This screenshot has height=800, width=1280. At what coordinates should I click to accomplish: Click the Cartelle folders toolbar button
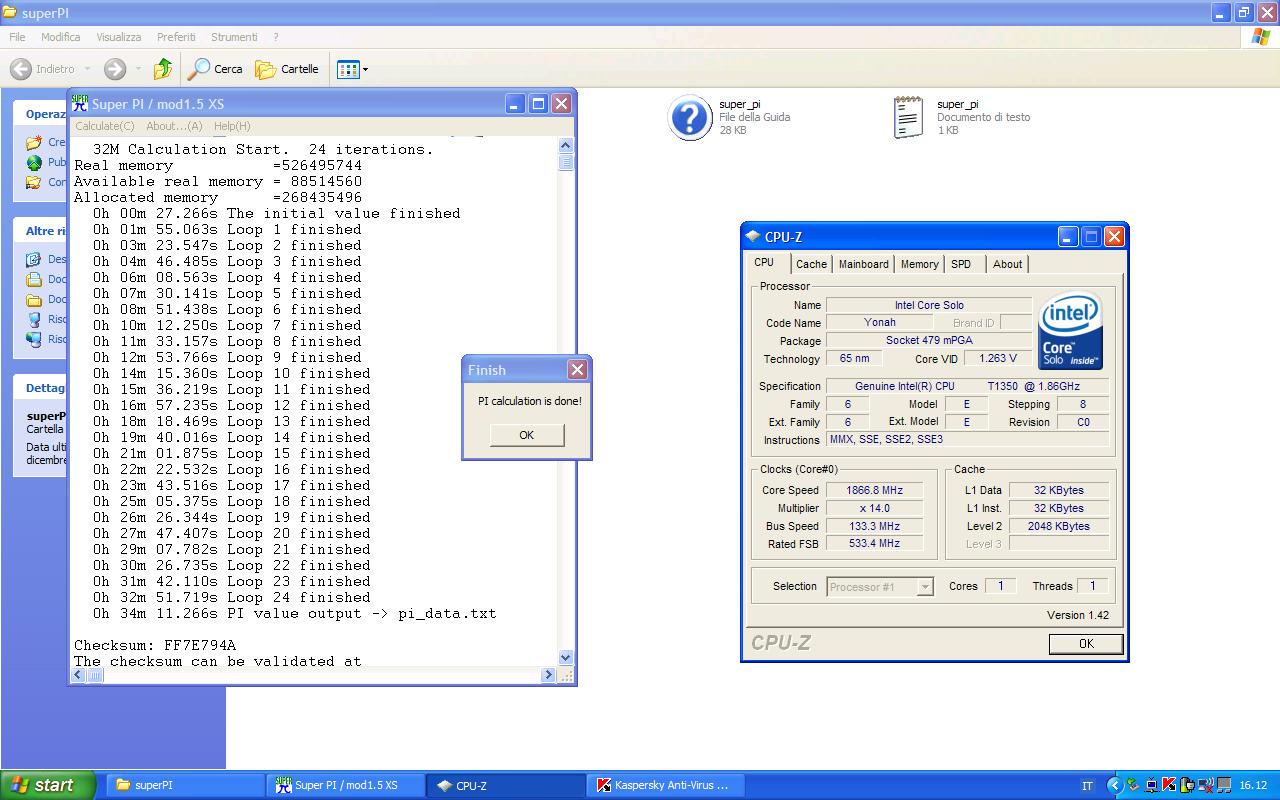287,69
